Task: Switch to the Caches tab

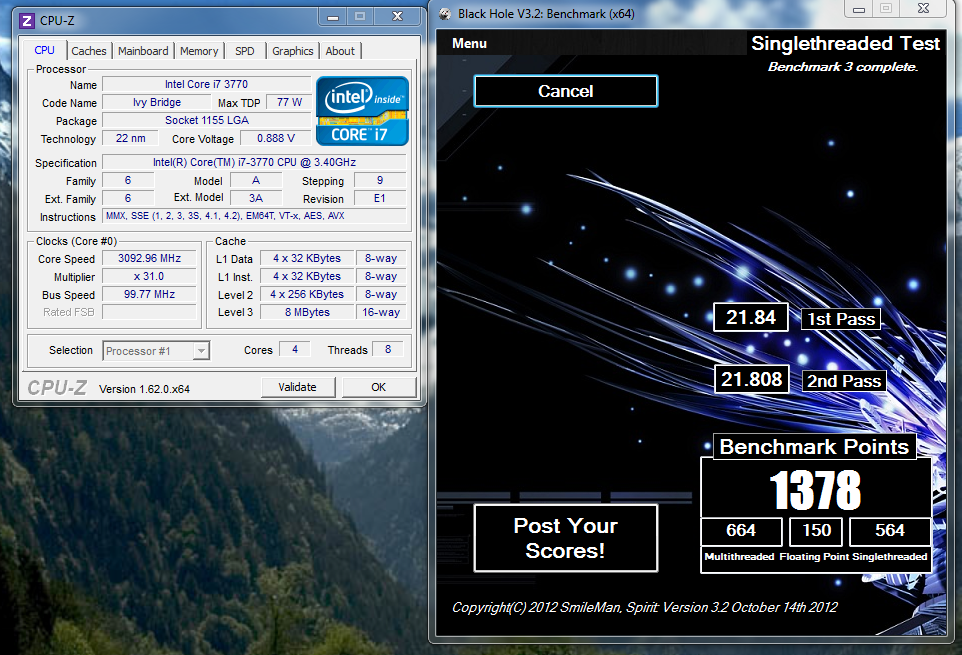Action: (x=89, y=51)
